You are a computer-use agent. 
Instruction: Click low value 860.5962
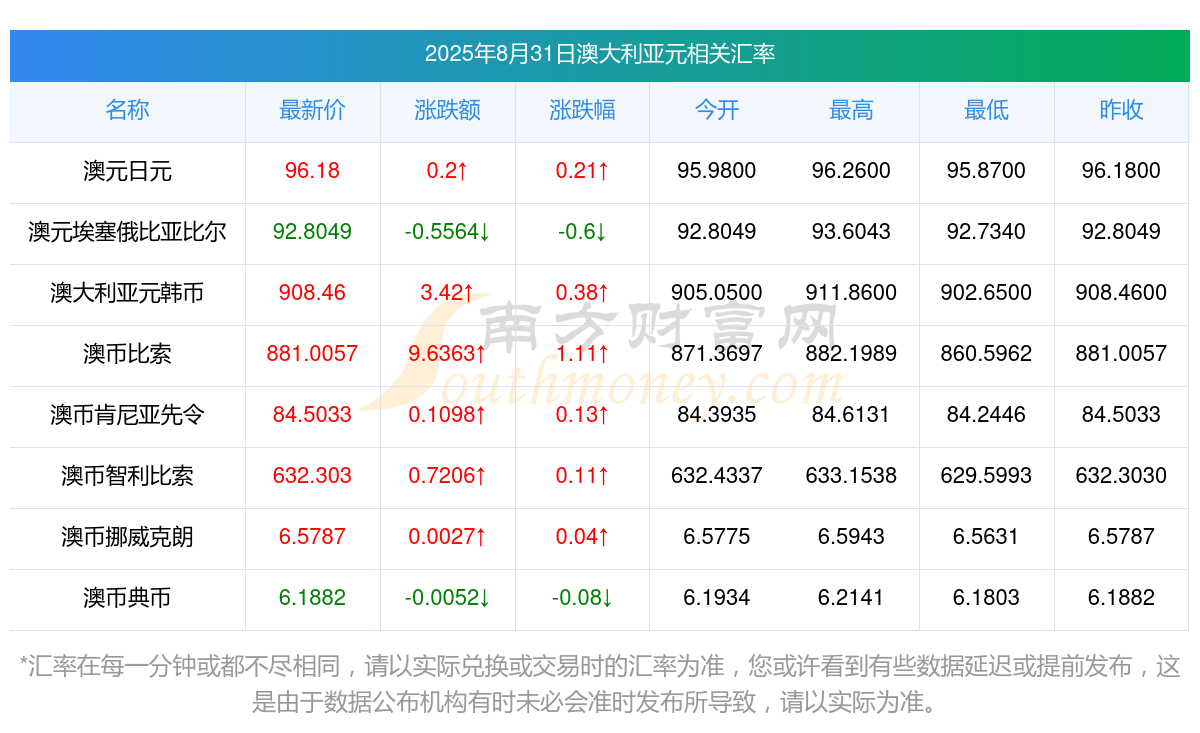pos(986,354)
